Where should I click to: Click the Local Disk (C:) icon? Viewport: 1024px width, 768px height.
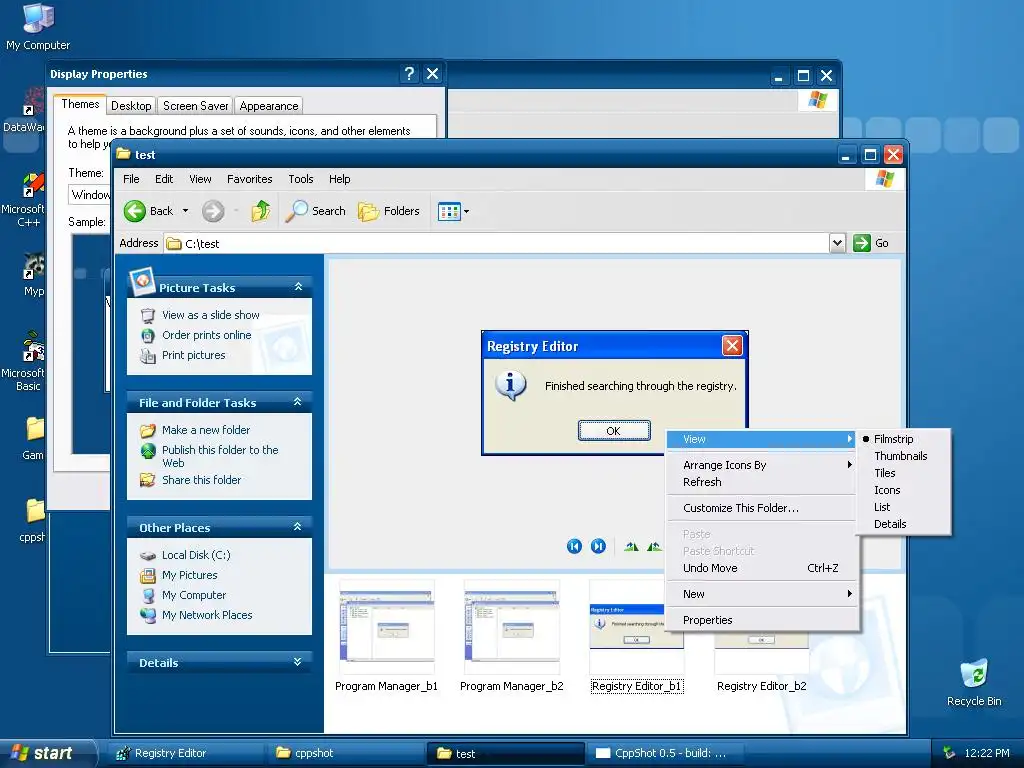point(148,555)
